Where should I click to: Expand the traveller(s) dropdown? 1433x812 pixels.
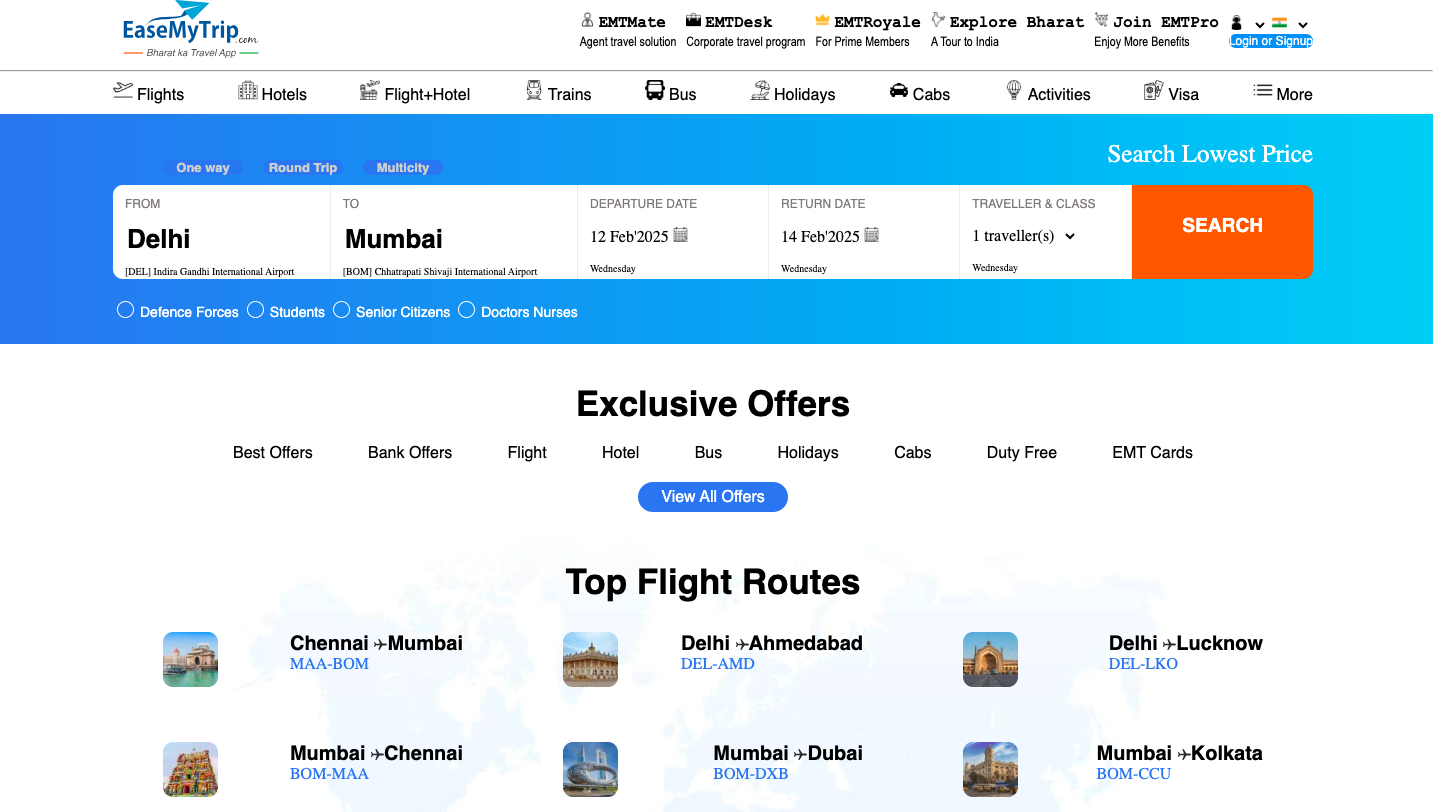(1024, 236)
